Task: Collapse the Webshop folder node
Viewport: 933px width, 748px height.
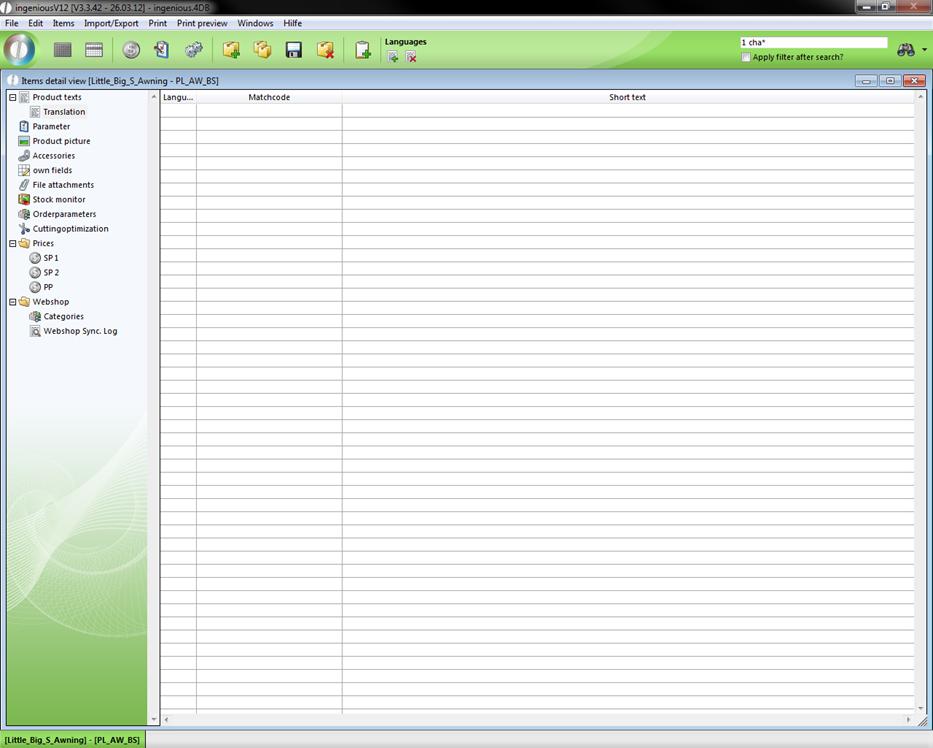Action: click(13, 301)
